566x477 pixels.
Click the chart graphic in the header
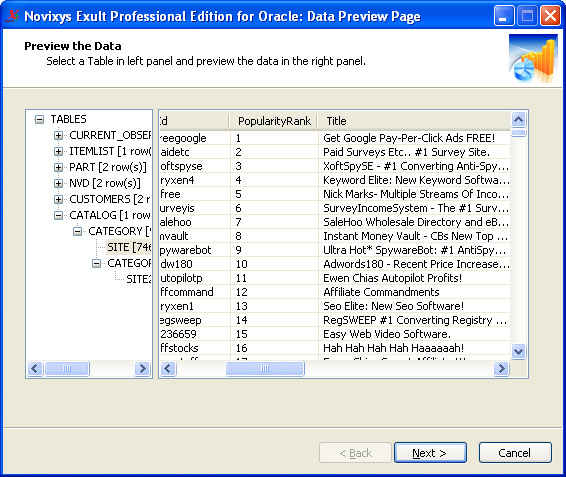534,58
